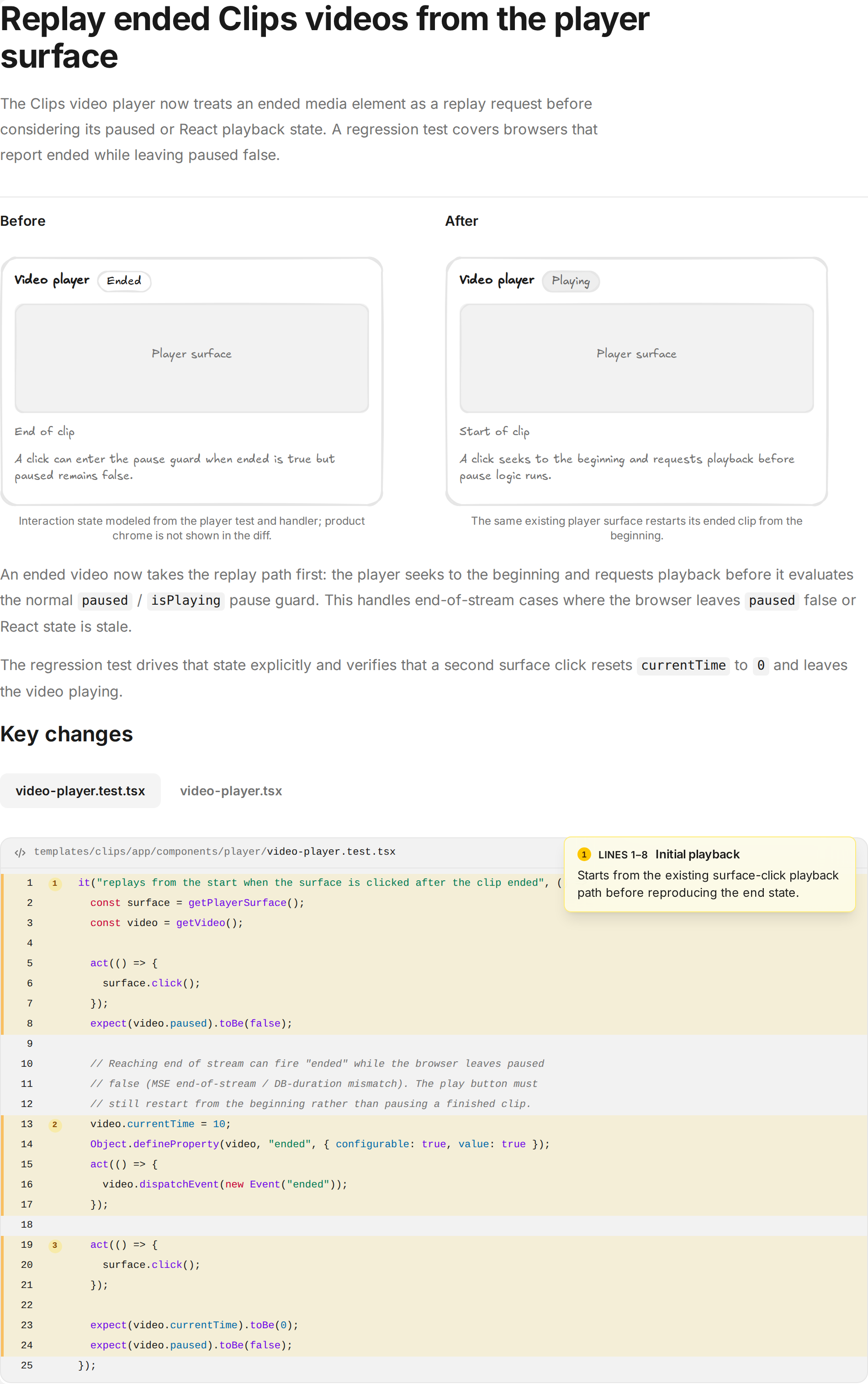Click the isPlaying inline code chip
868x1384 pixels.
coord(185,600)
